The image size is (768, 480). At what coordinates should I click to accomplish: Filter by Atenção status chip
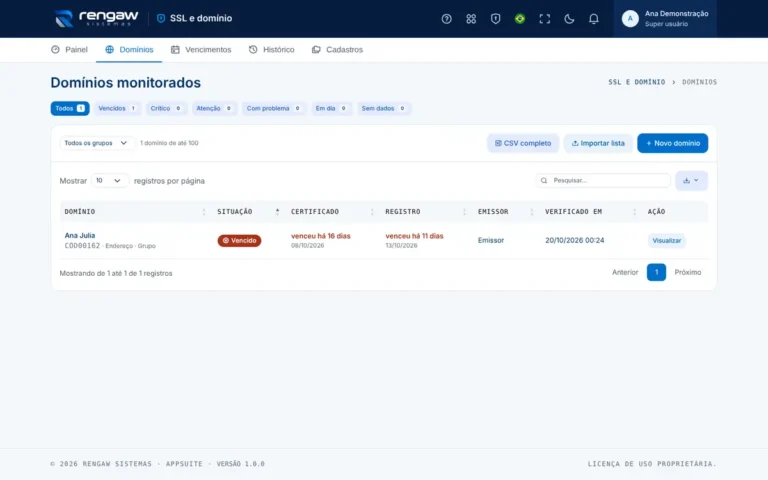pos(214,108)
